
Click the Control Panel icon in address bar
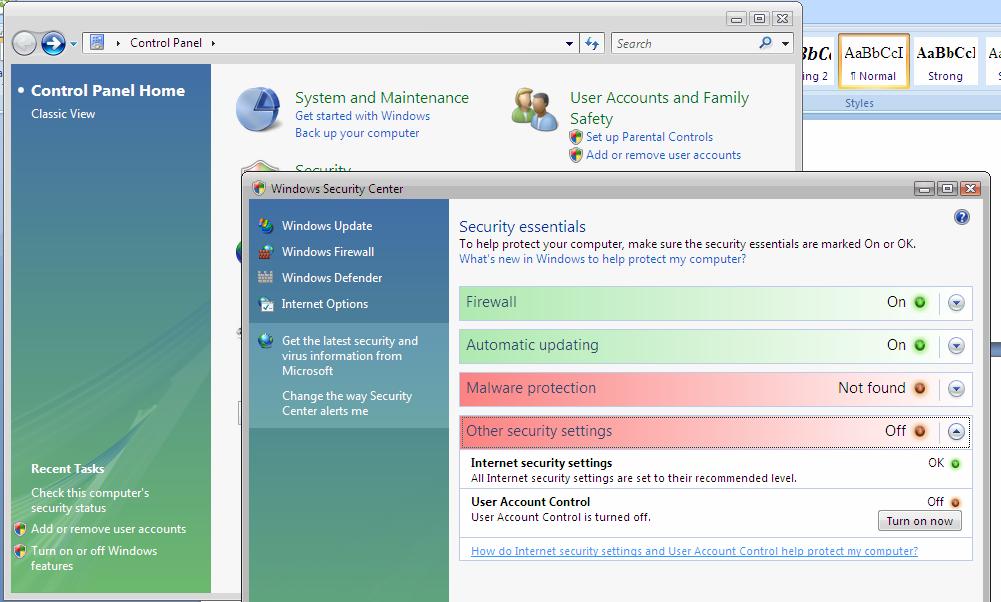click(x=97, y=43)
